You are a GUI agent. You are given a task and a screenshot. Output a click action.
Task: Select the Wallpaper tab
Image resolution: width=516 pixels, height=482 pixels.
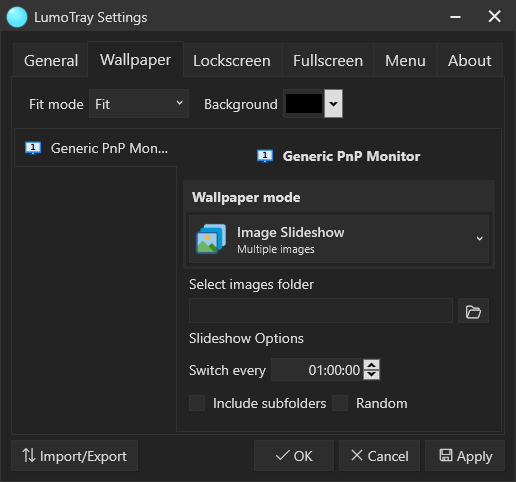[x=135, y=60]
